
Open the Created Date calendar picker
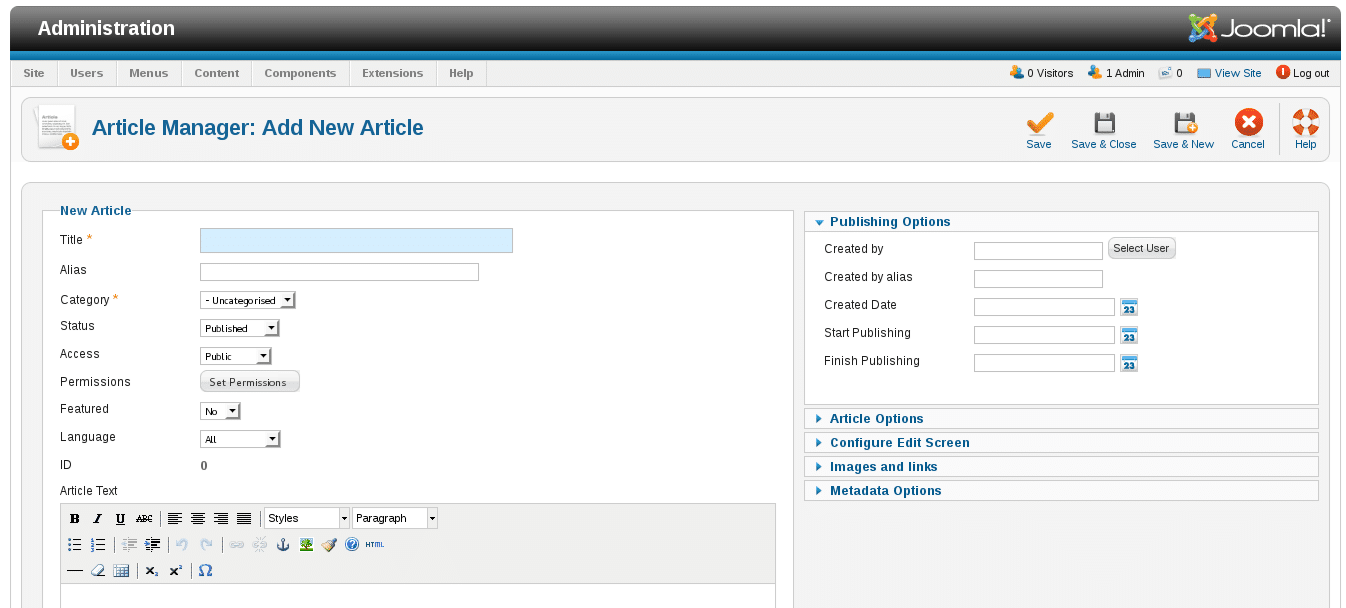tap(1129, 307)
